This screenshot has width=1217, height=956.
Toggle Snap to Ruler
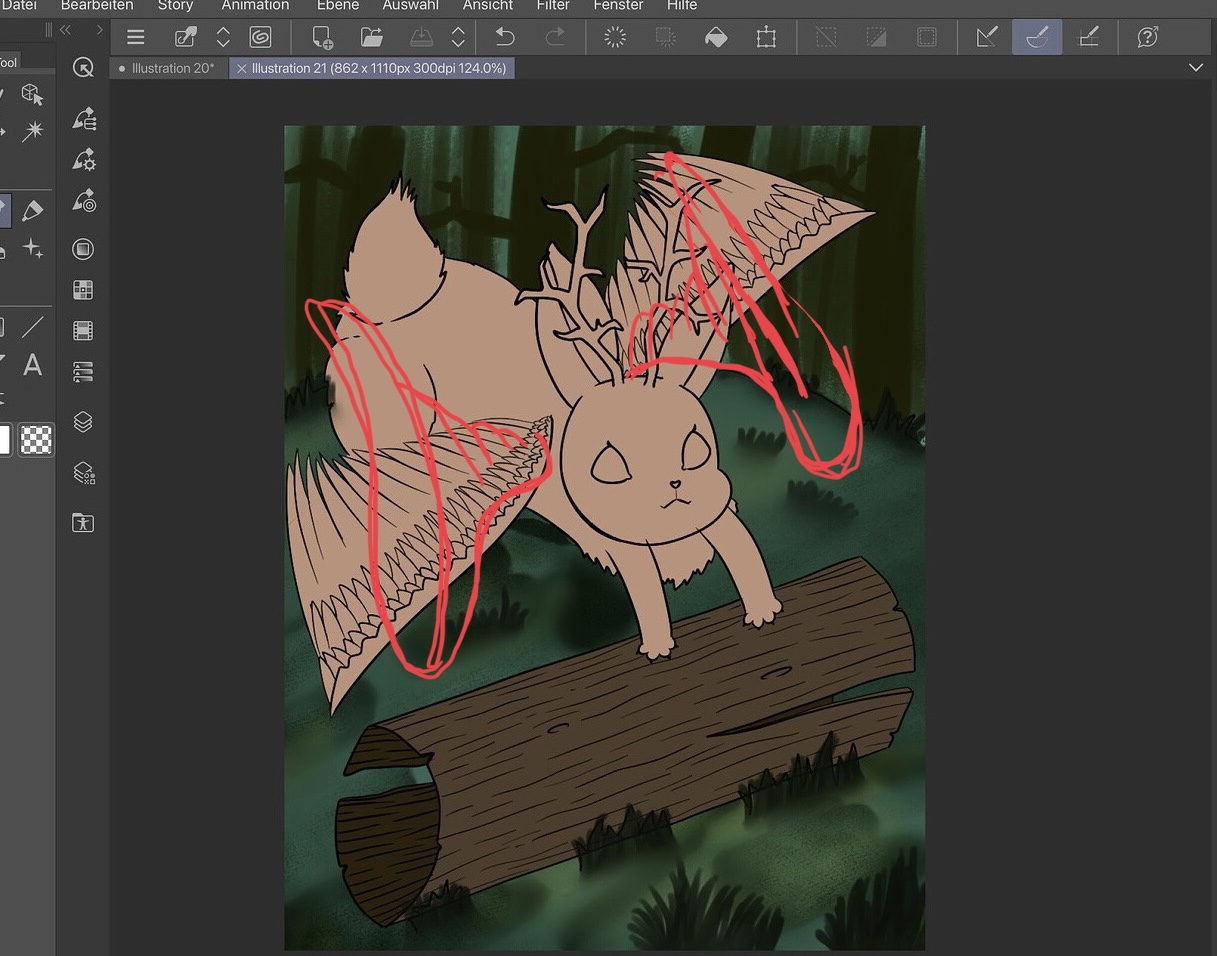coord(987,38)
